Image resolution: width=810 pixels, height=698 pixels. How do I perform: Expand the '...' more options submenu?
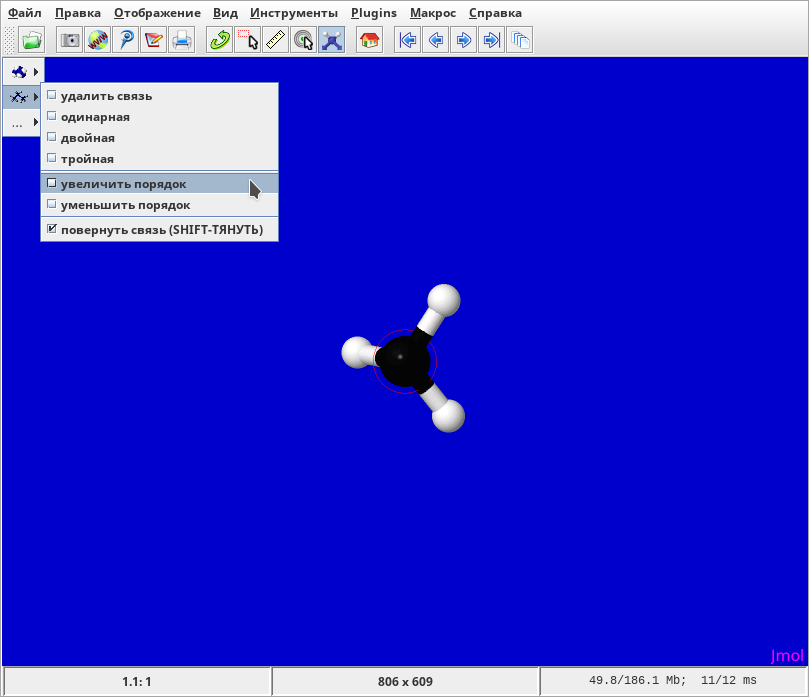click(22, 122)
